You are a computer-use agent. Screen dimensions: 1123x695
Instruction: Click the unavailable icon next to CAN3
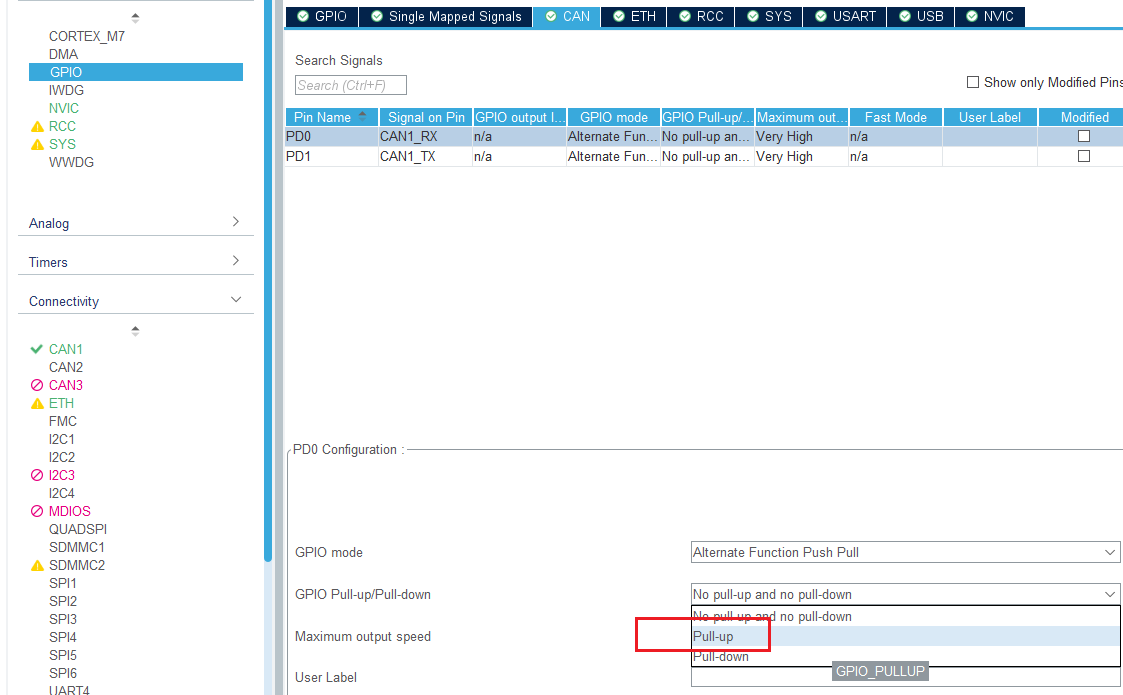[36, 385]
